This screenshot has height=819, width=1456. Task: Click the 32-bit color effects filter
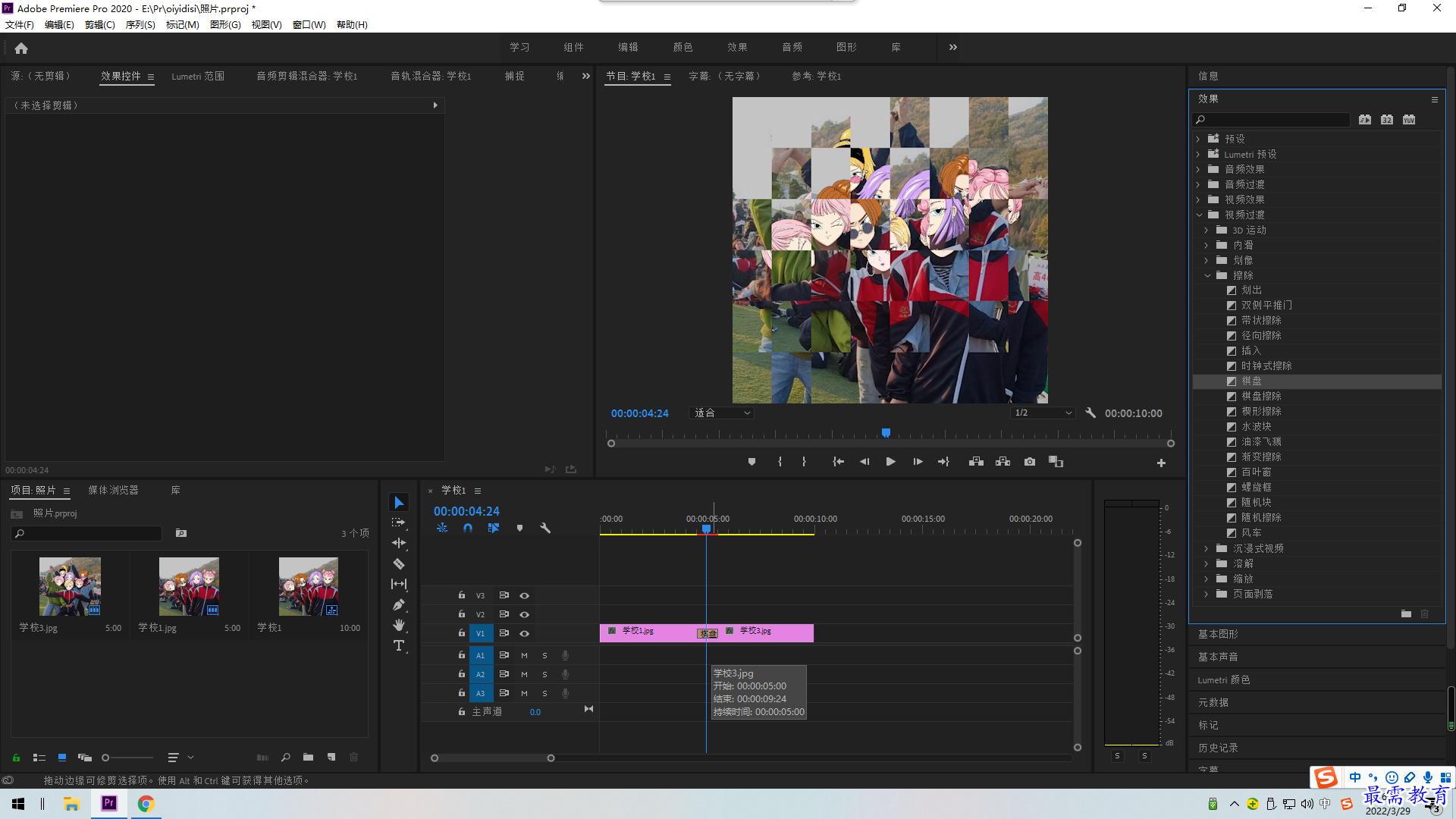[1387, 120]
